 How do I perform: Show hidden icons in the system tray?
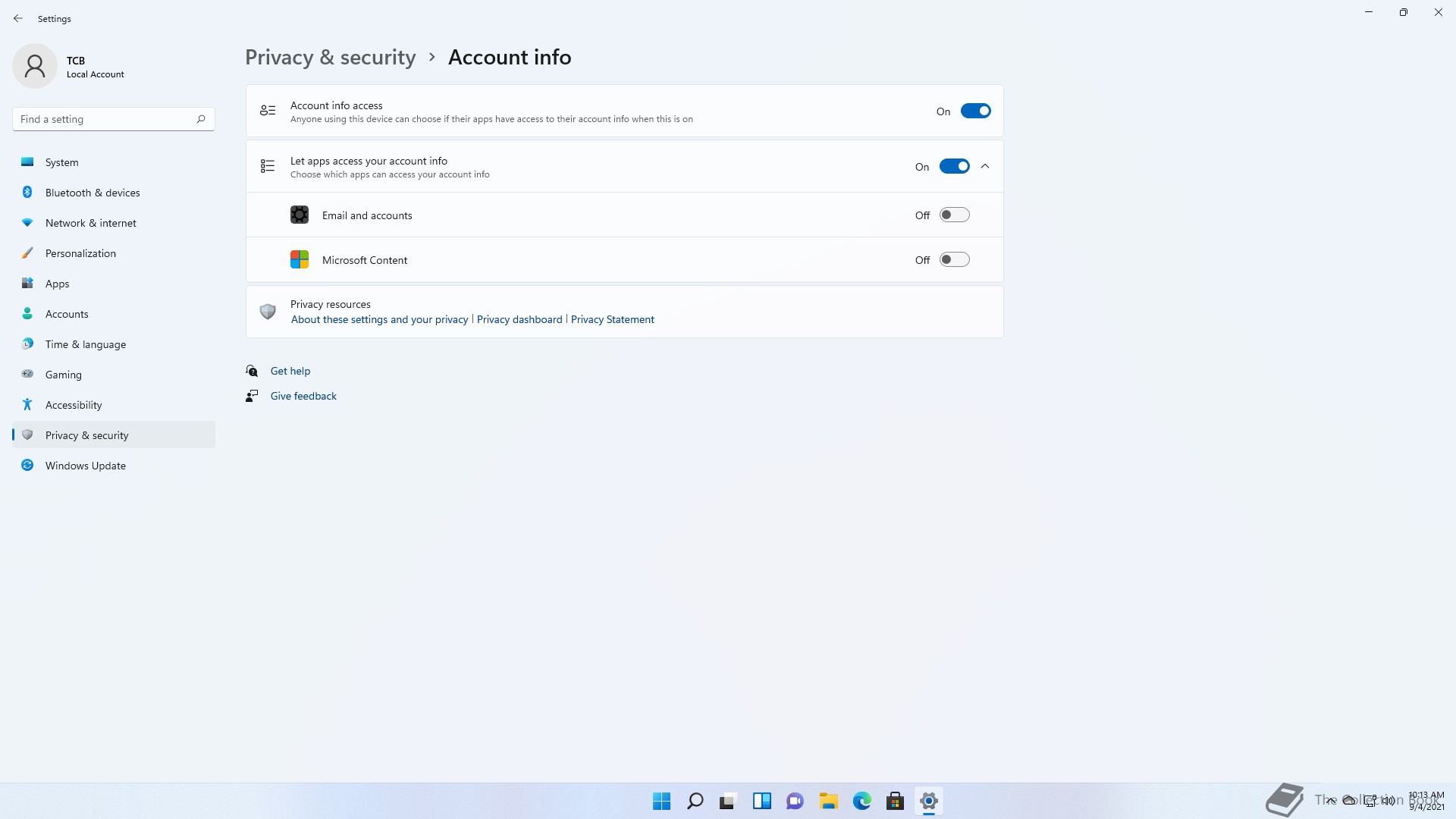point(1331,801)
